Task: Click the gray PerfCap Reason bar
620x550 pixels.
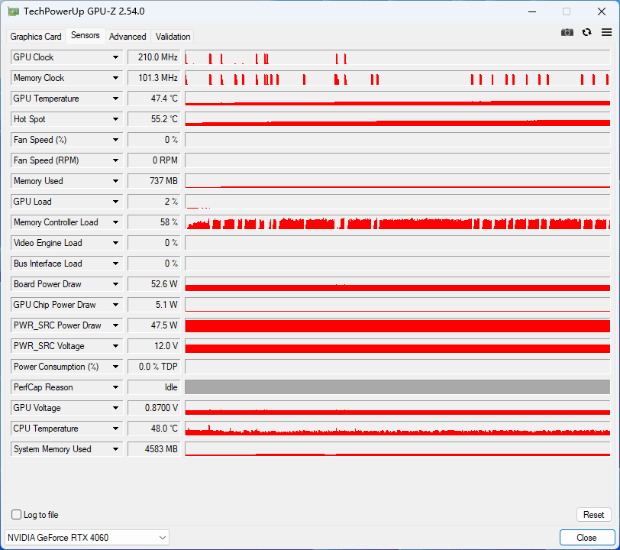Action: tap(397, 387)
